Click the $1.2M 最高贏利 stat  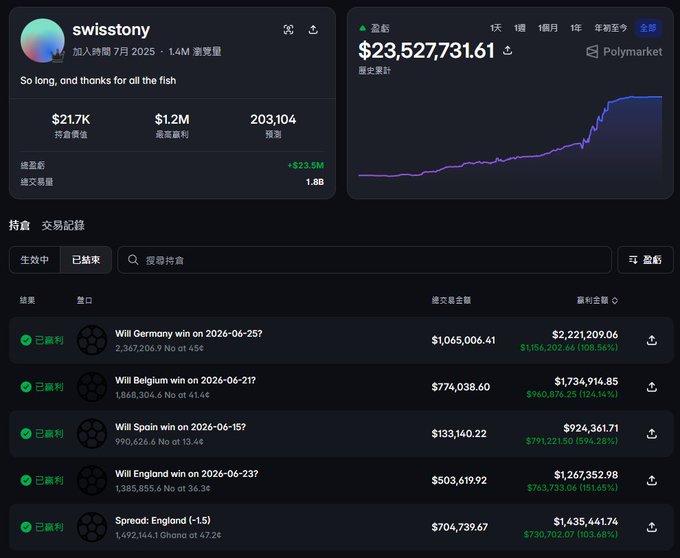pyautogui.click(x=172, y=125)
